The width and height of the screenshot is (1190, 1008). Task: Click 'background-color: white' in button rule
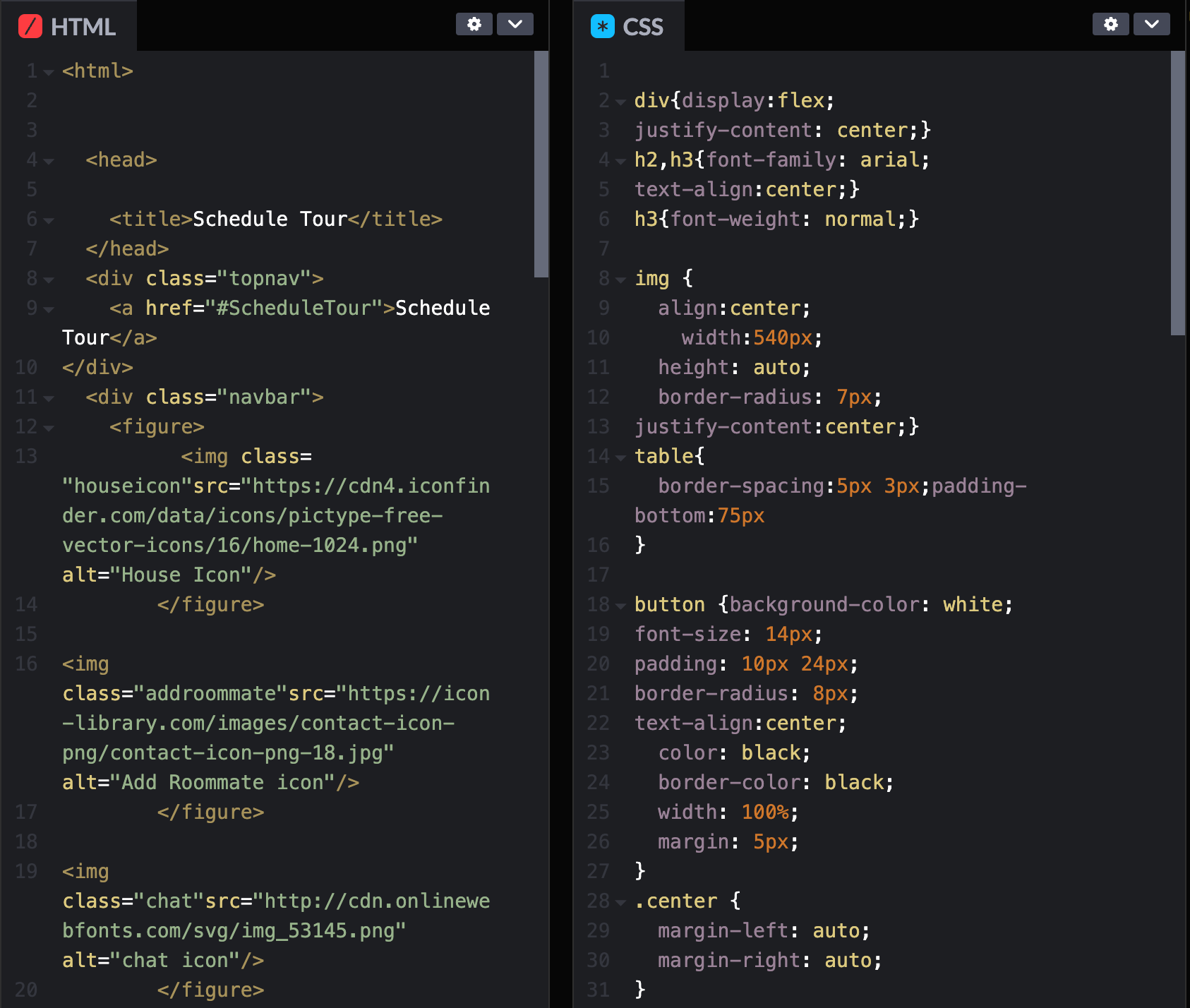(x=866, y=604)
